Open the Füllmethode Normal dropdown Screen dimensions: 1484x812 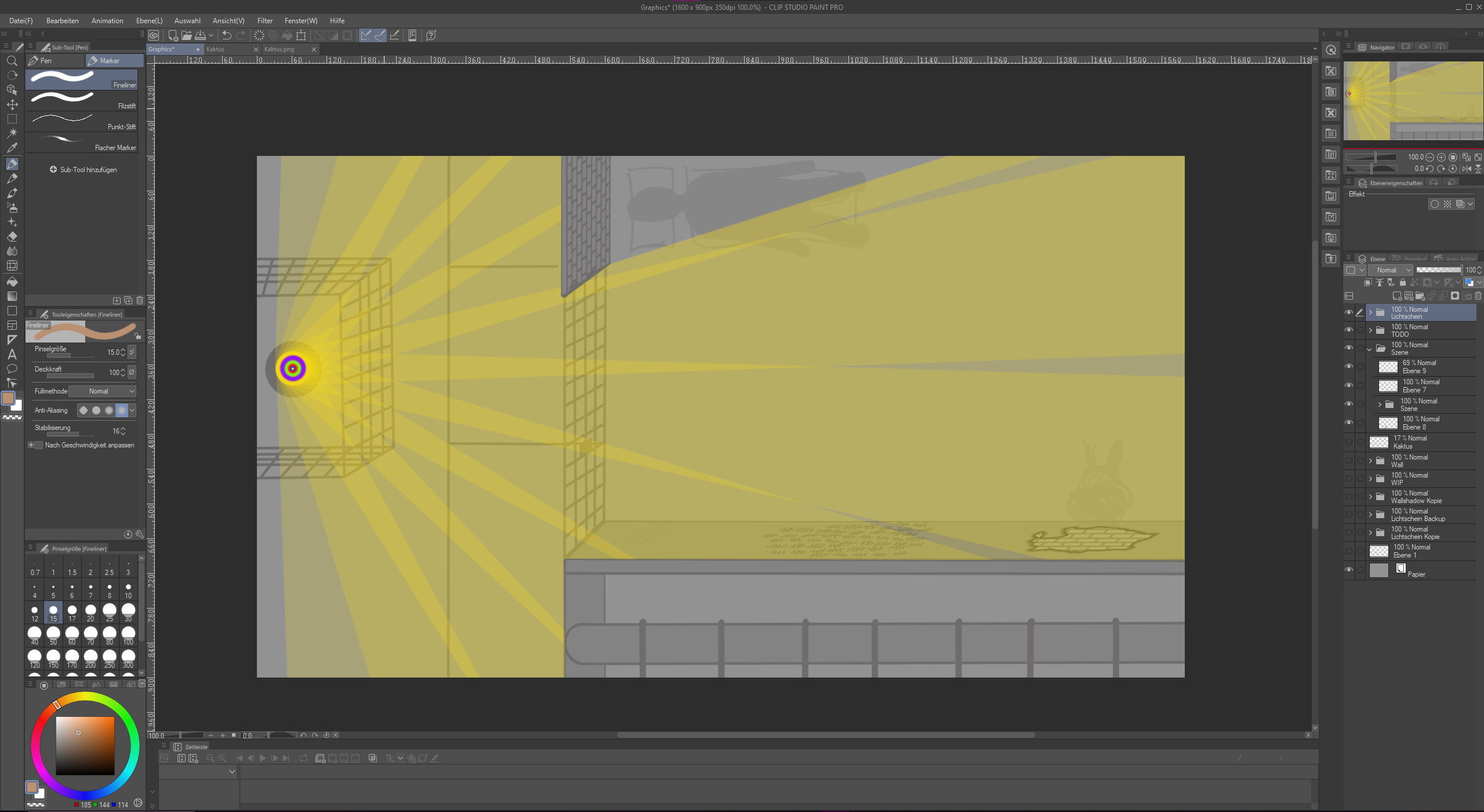click(x=103, y=391)
